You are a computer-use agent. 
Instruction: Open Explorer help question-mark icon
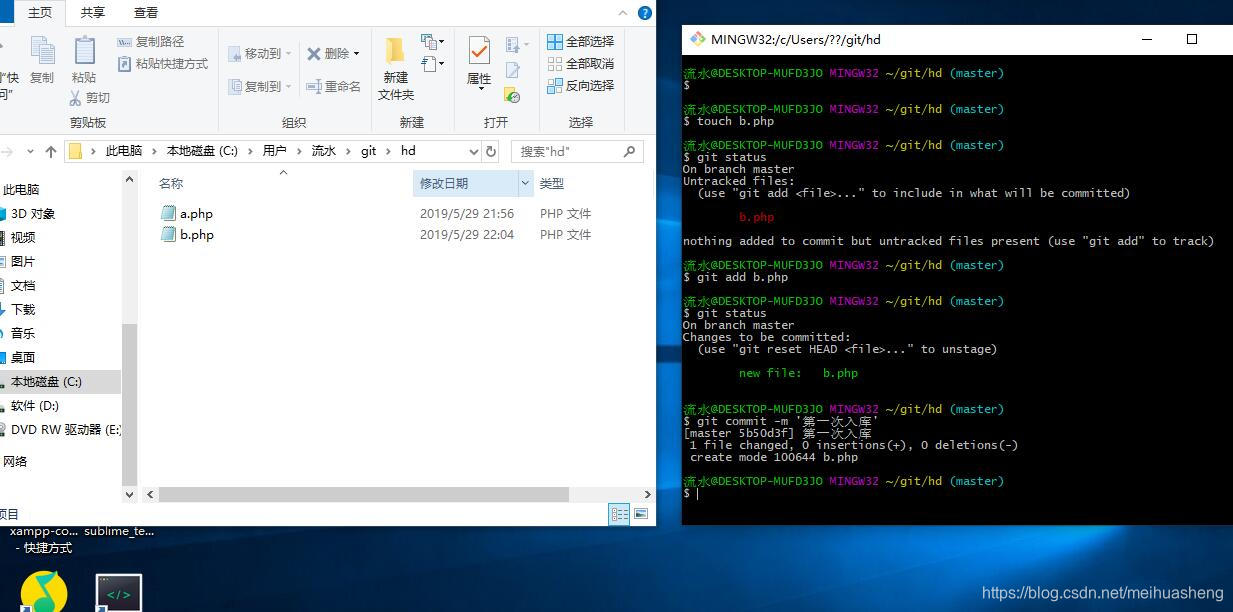(645, 13)
